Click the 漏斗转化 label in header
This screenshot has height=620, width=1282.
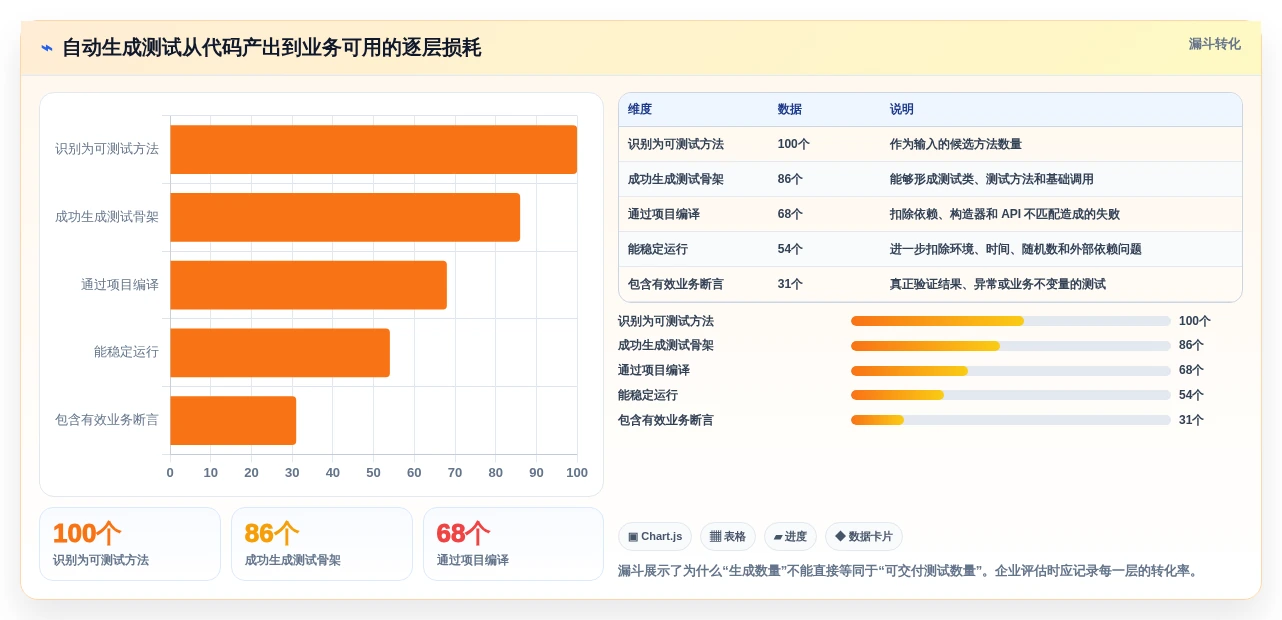1214,44
